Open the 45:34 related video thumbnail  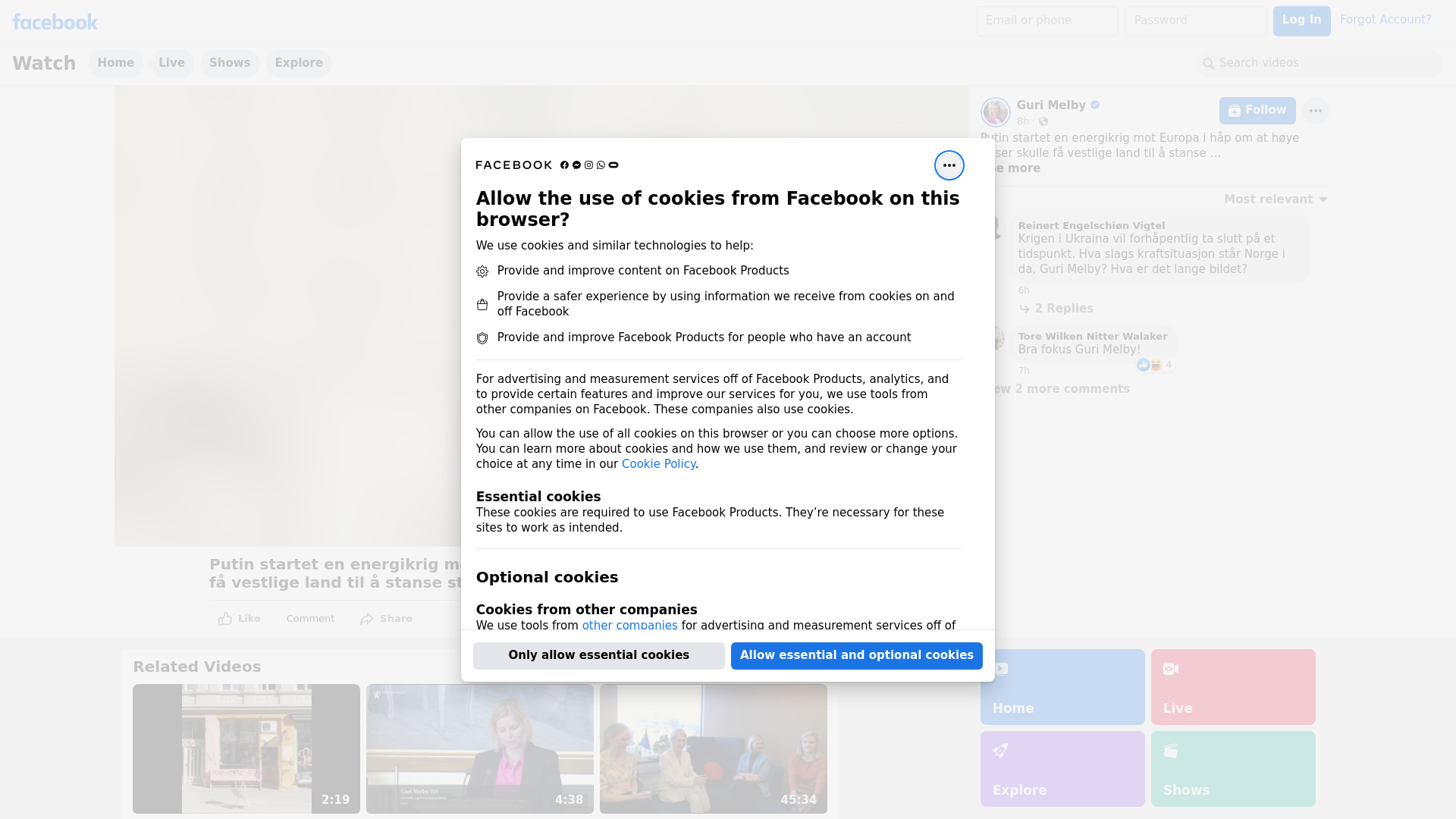(713, 748)
